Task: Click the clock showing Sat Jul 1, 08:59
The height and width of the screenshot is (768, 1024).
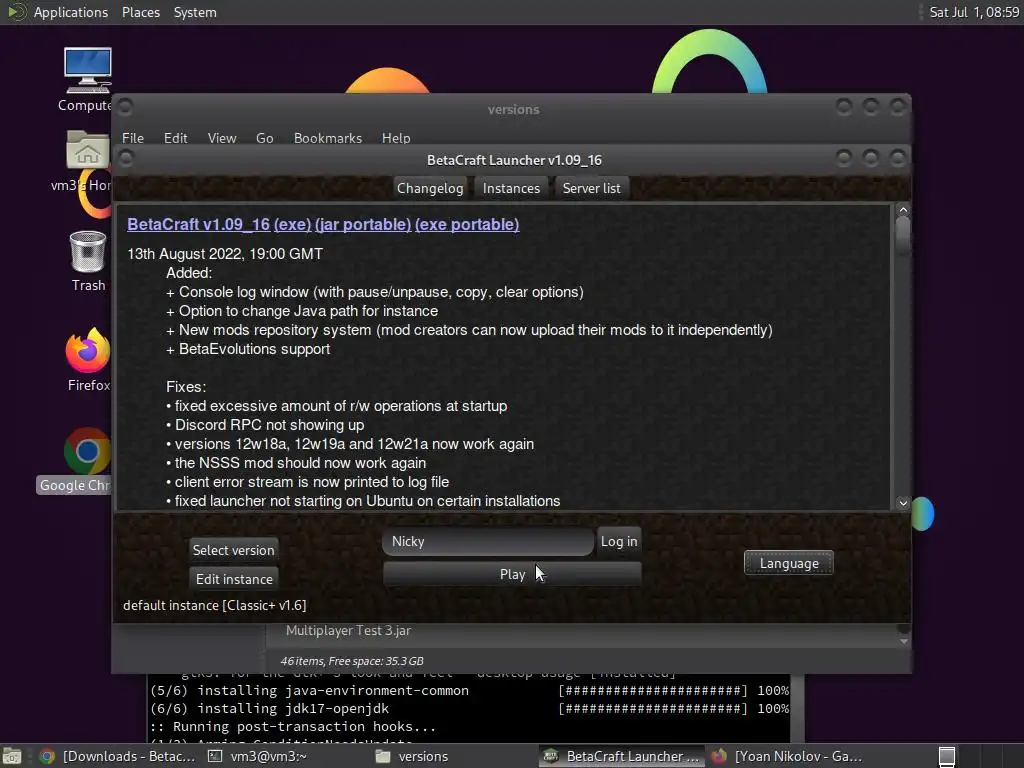Action: coord(974,12)
